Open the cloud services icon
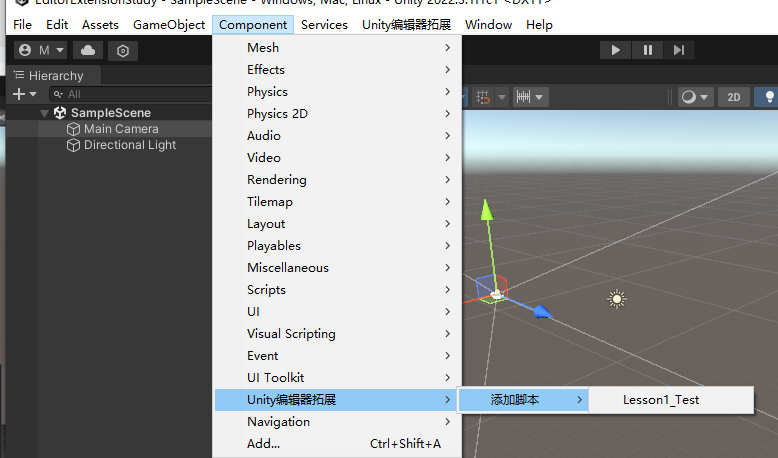This screenshot has width=778, height=458. click(x=88, y=50)
